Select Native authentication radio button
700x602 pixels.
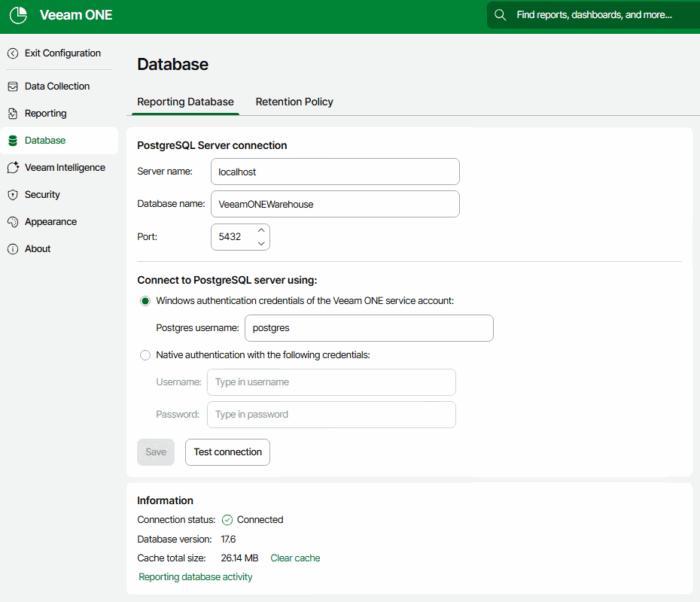click(x=145, y=355)
